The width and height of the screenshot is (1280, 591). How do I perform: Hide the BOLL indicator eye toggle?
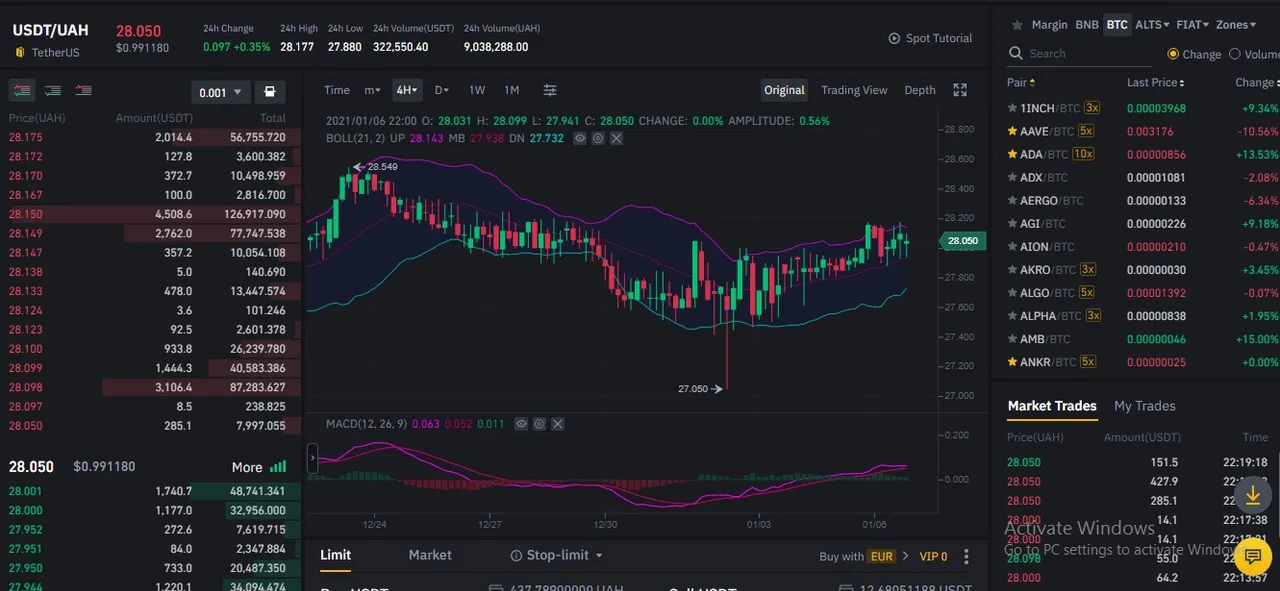(x=580, y=138)
